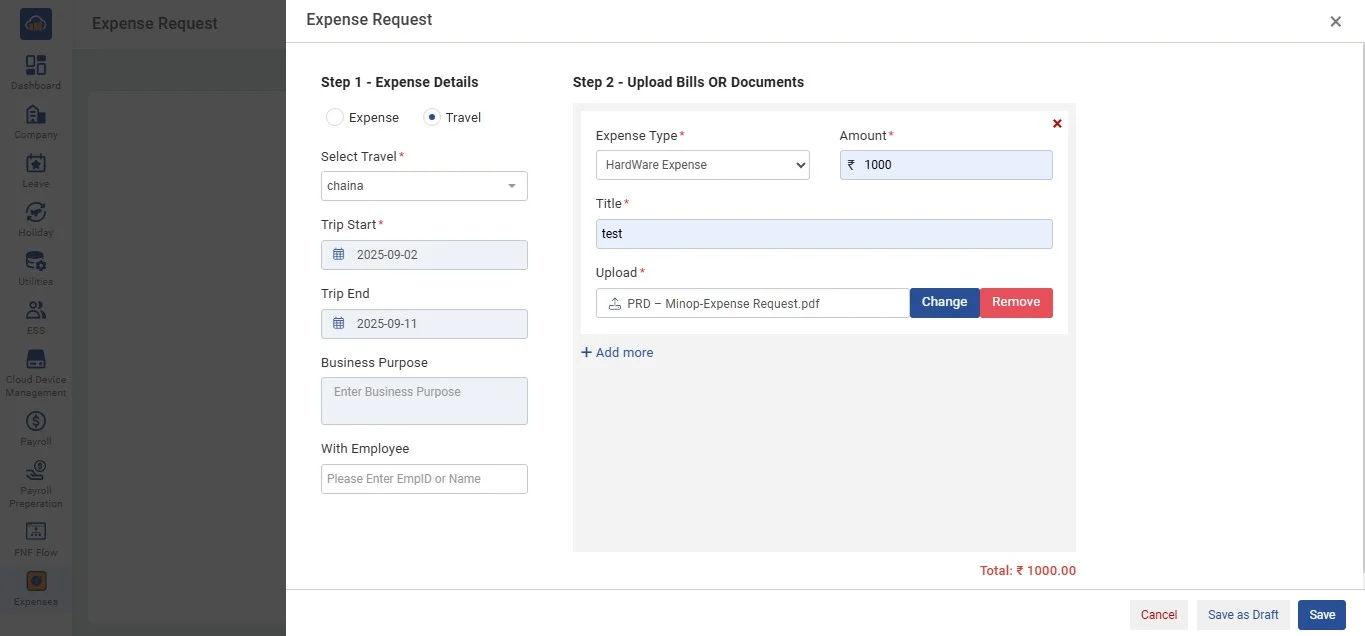
Task: Open the Utilities sidebar icon
Action: [x=36, y=262]
